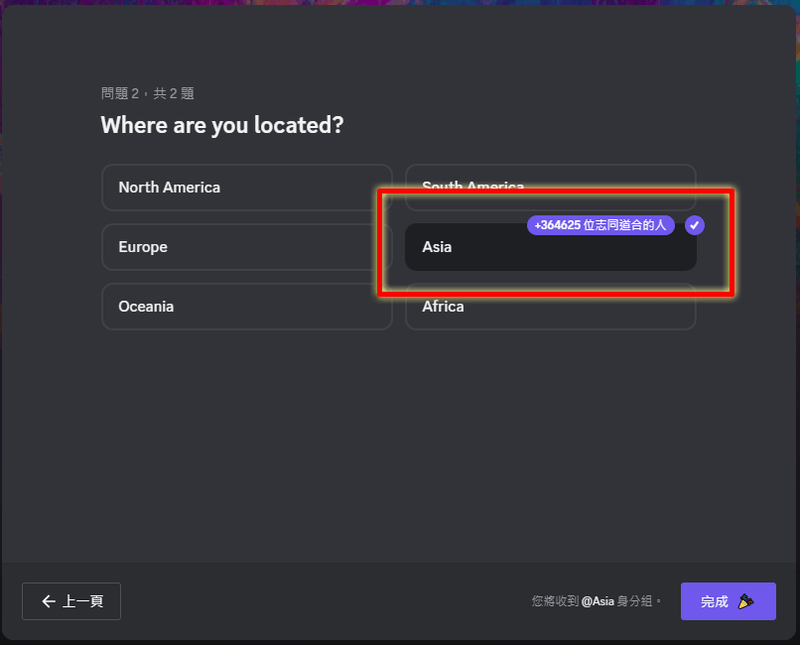
Task: Click the 'Africa' label text
Action: pyautogui.click(x=443, y=306)
